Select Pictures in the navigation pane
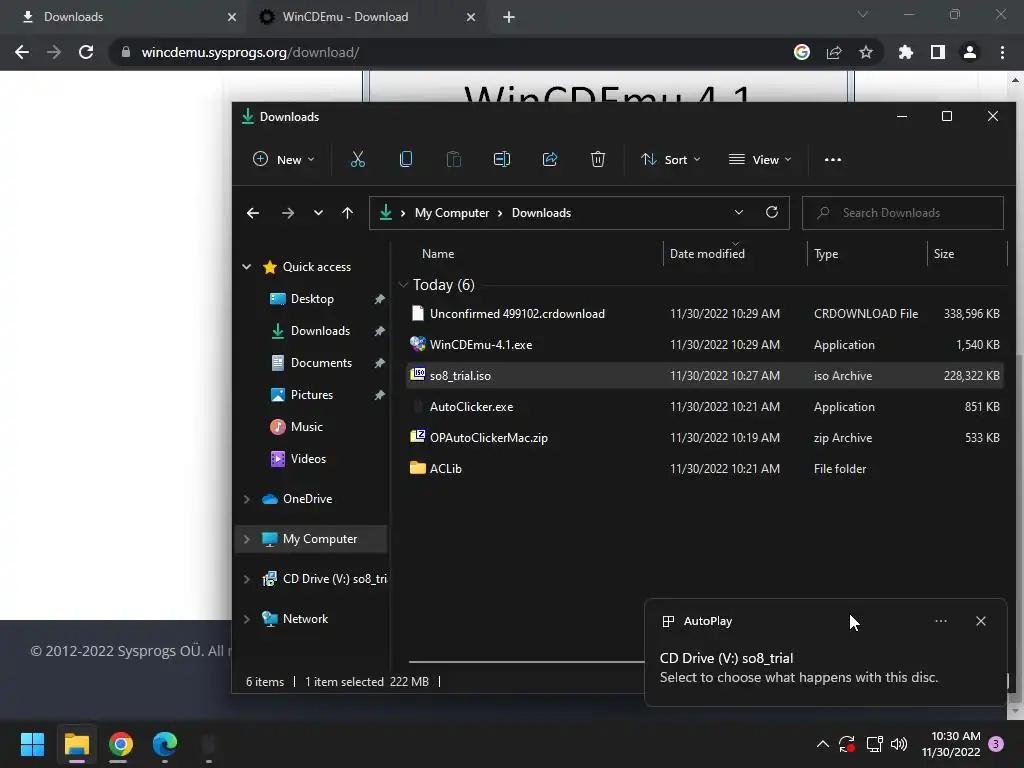Image resolution: width=1024 pixels, height=768 pixels. click(312, 394)
